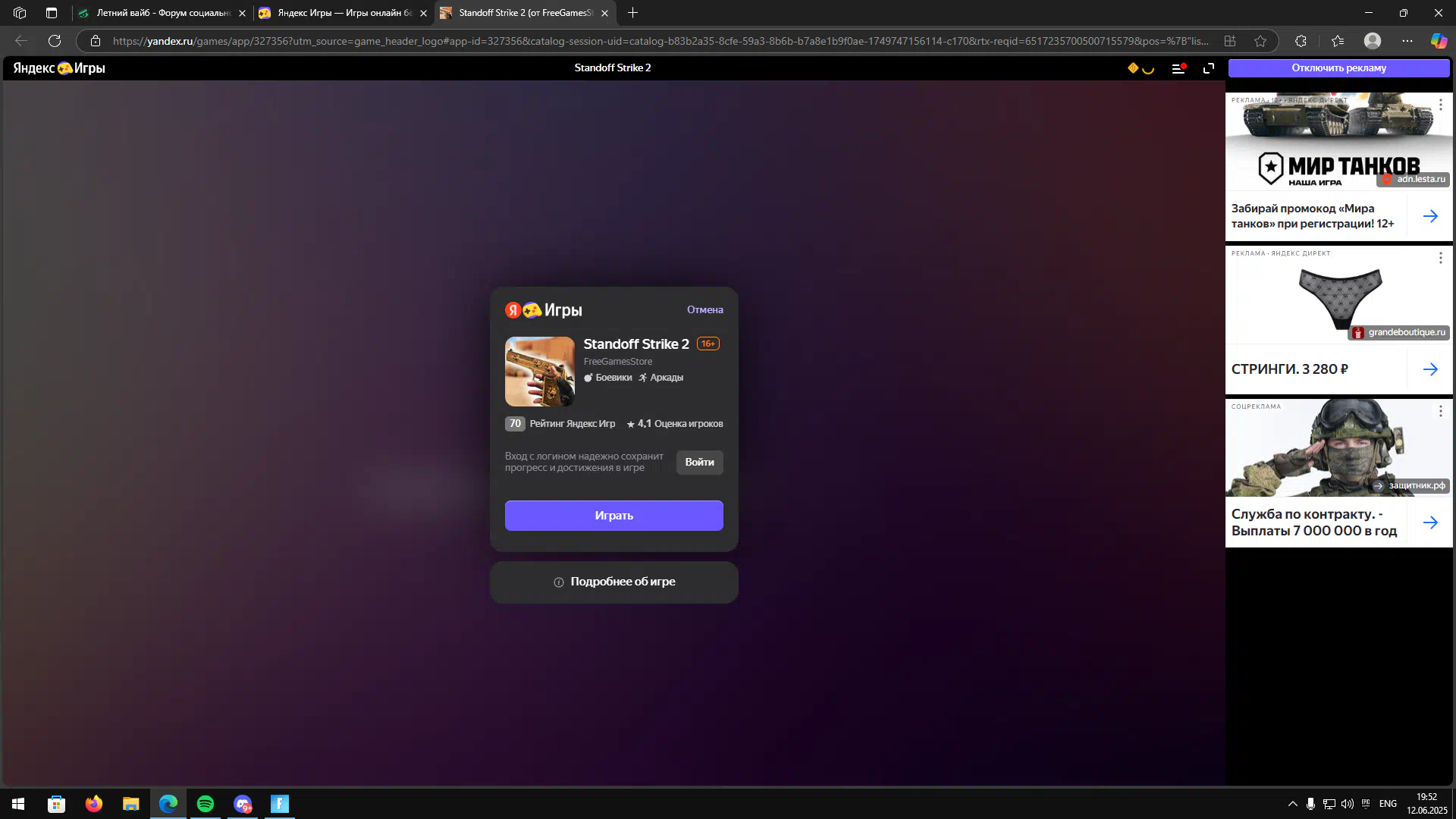The width and height of the screenshot is (1456, 819).
Task: Click ENG language indicator
Action: 1388,804
